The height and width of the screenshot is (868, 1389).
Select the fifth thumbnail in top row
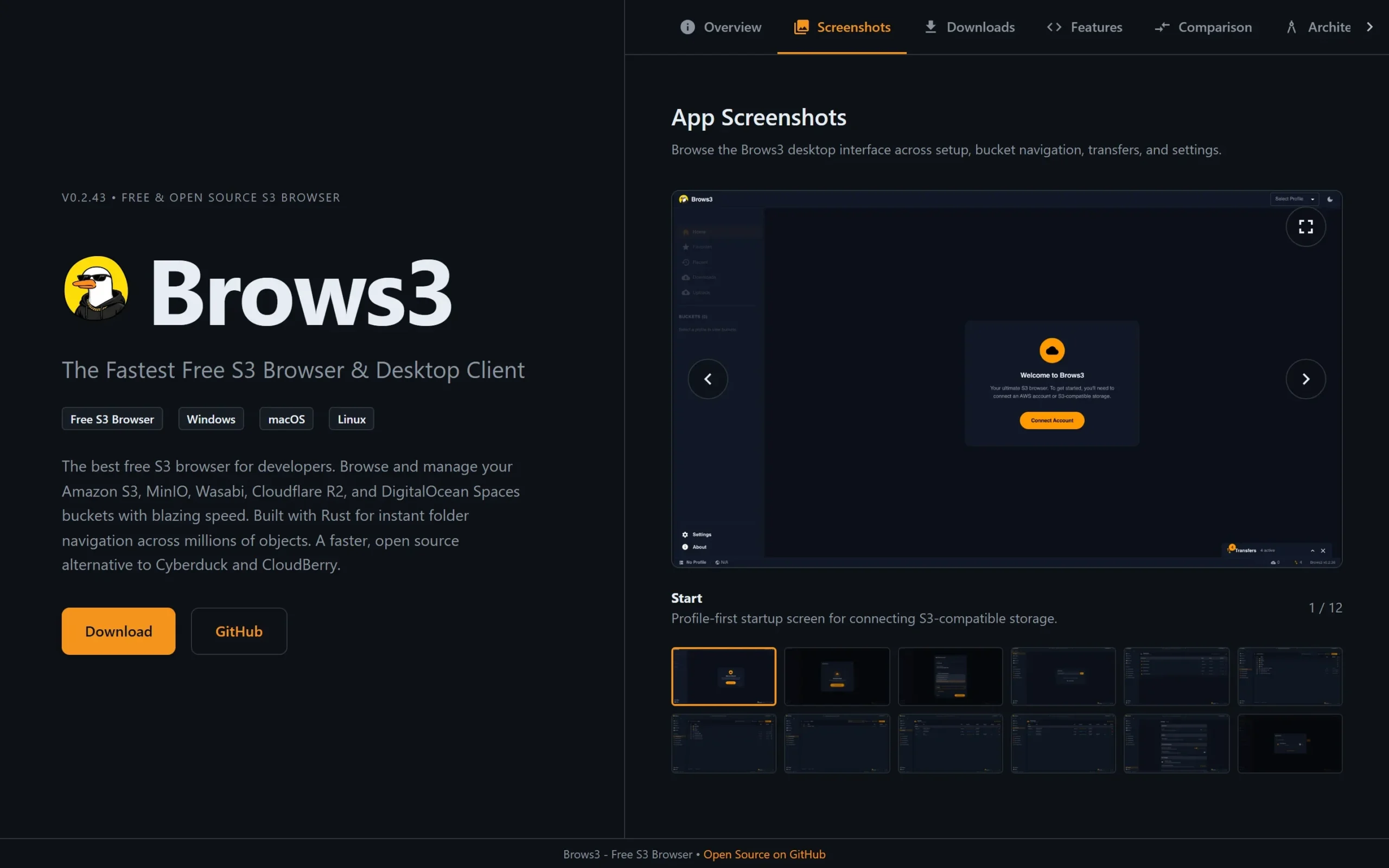click(1176, 676)
